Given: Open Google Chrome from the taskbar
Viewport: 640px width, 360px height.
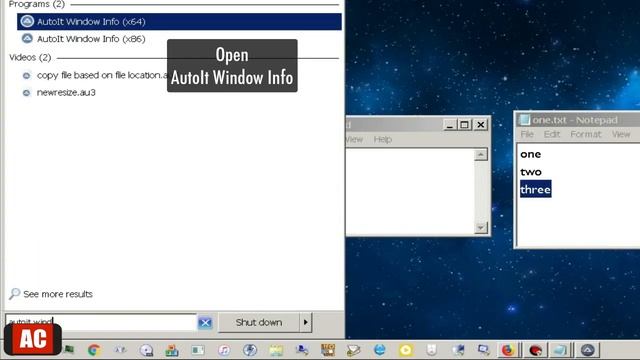Looking at the screenshot, I should pos(94,350).
